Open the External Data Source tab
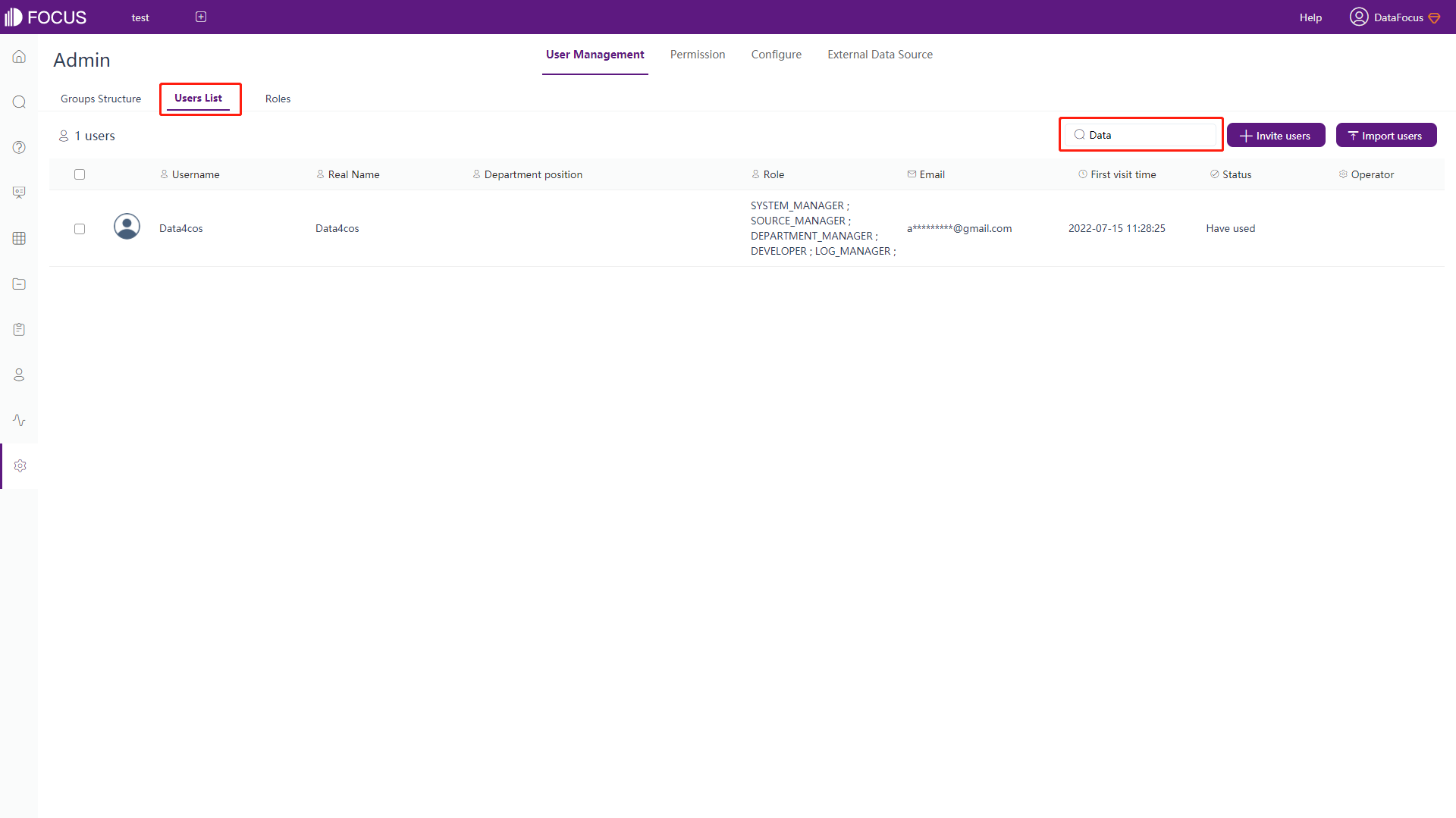This screenshot has width=1456, height=818. [880, 55]
